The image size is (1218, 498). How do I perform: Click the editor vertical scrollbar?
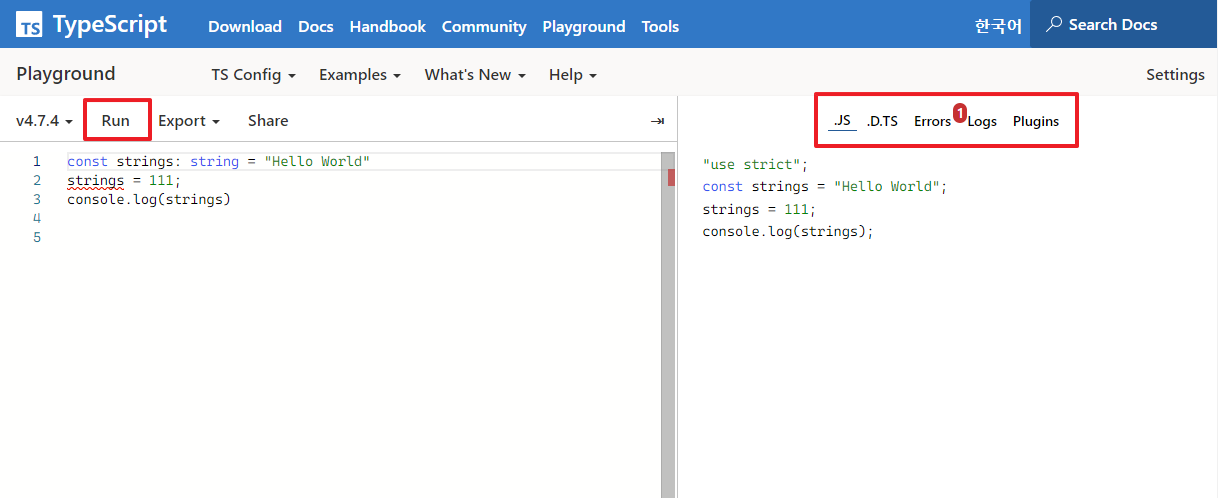668,325
